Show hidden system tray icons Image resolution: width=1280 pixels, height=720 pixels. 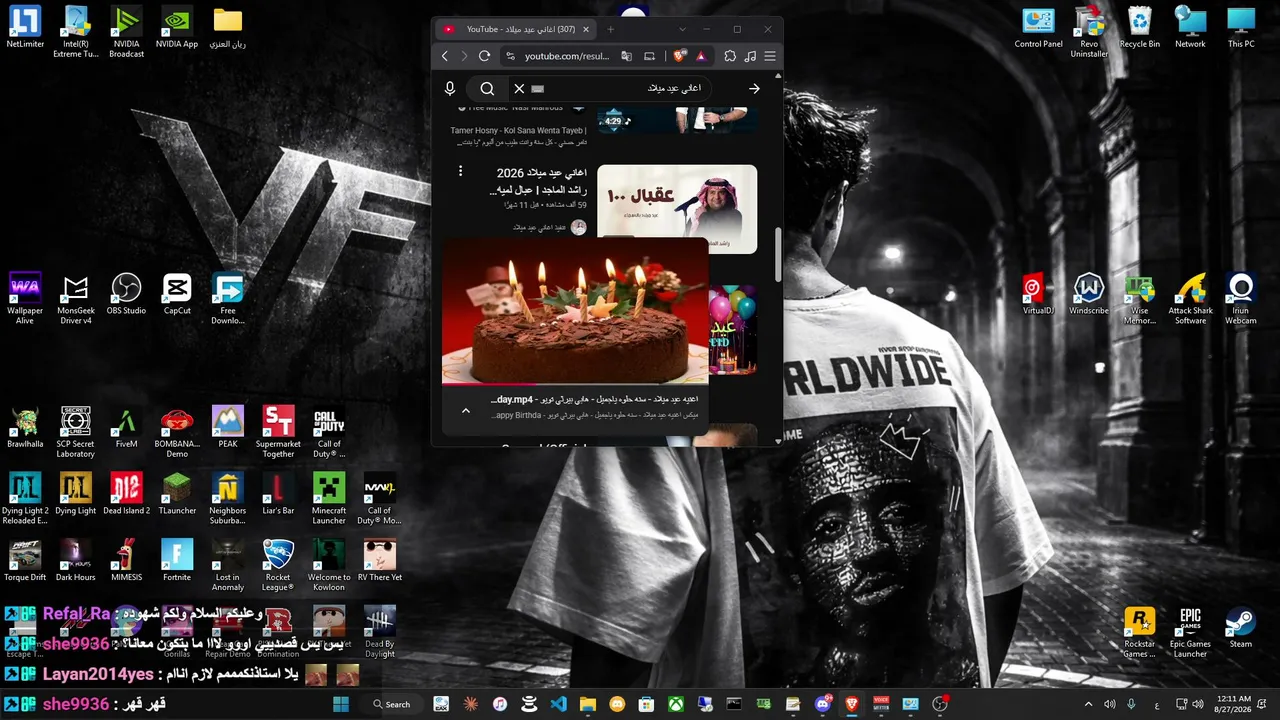(1088, 704)
